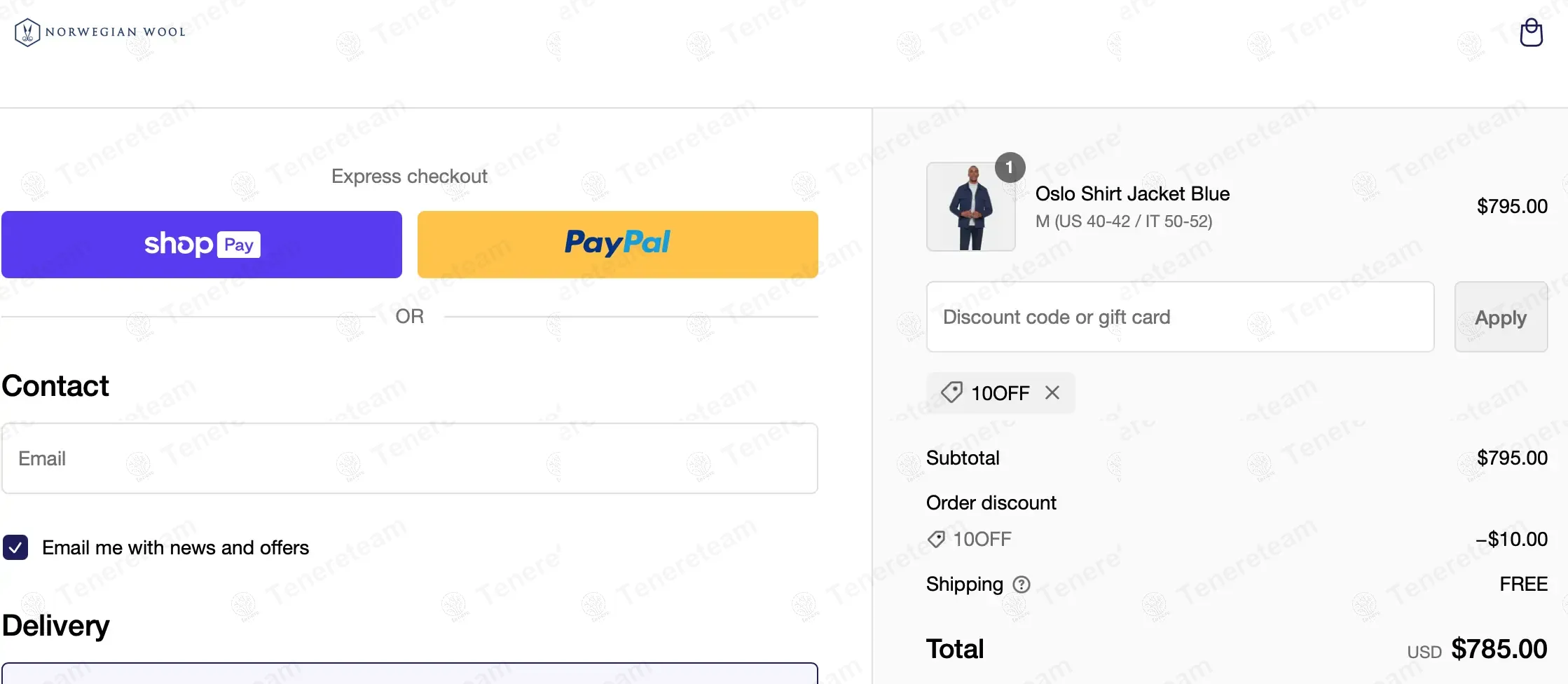The image size is (1568, 684).
Task: Click the item quantity badge on the thumbnail
Action: point(1010,167)
